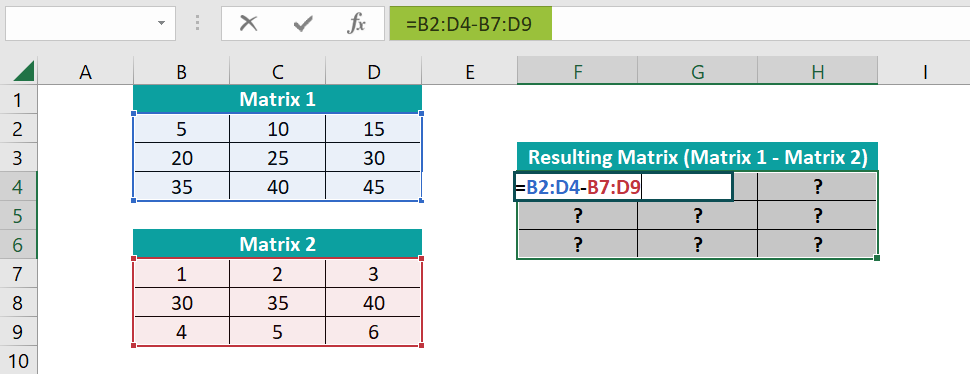The image size is (970, 374).
Task: Click the Matrix 2 title cell
Action: pyautogui.click(x=277, y=244)
